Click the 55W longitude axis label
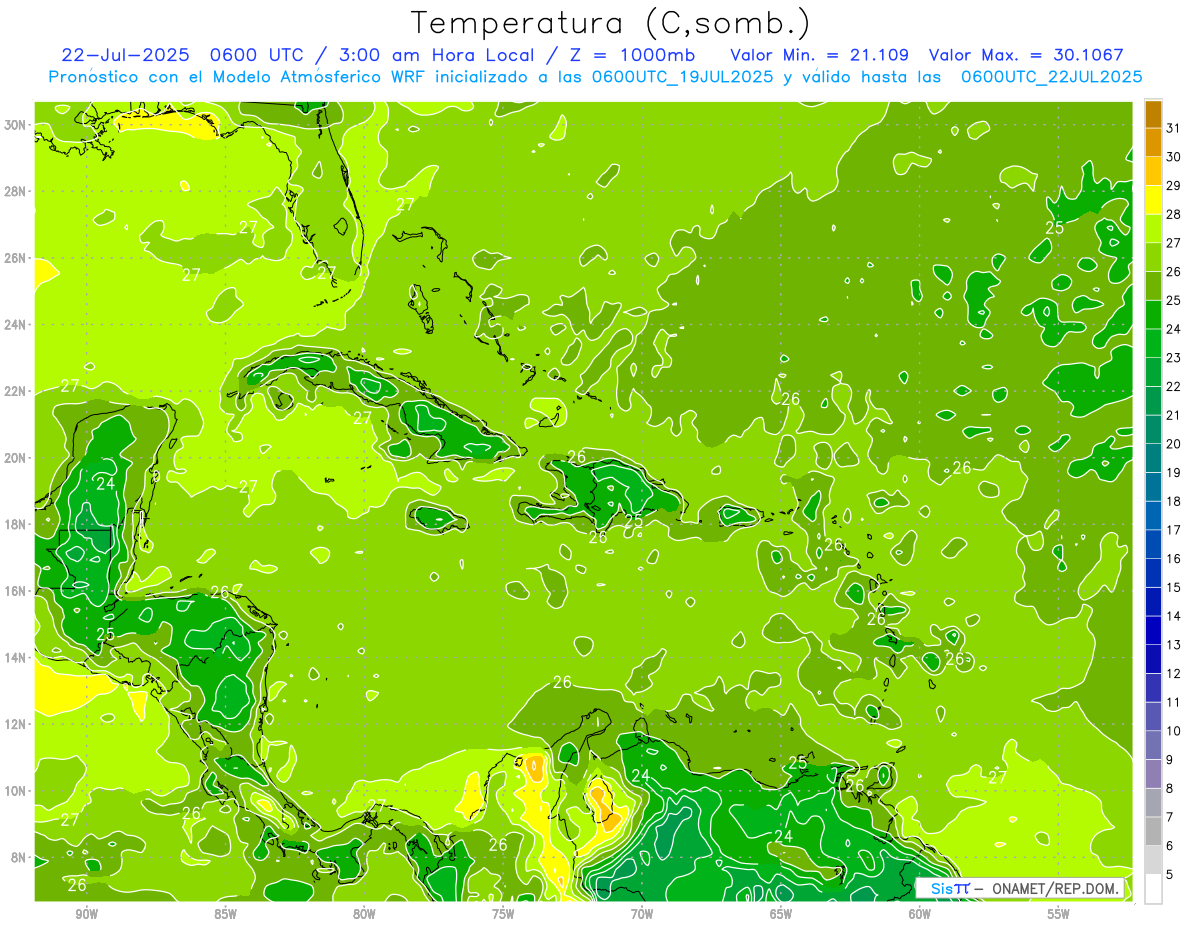The width and height of the screenshot is (1200, 927). (1058, 914)
